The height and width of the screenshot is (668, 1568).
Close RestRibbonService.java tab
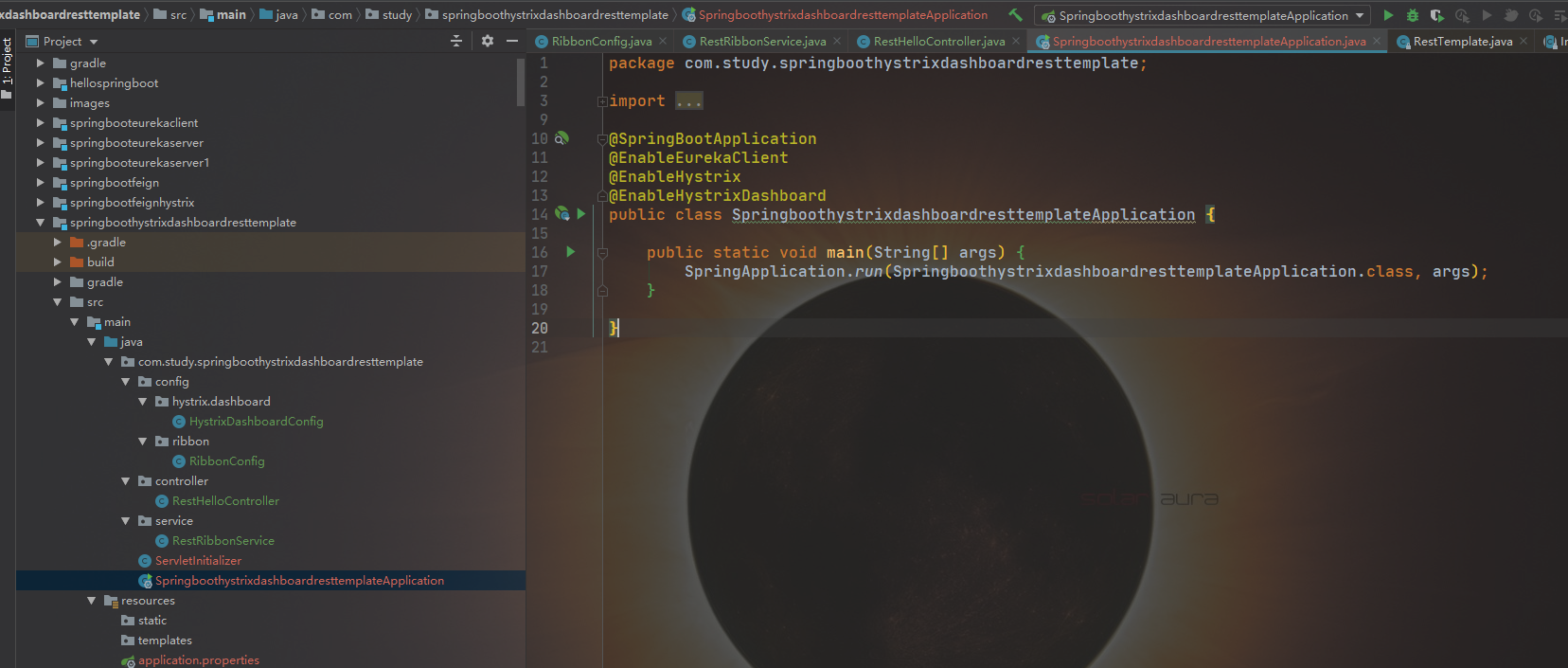(837, 41)
